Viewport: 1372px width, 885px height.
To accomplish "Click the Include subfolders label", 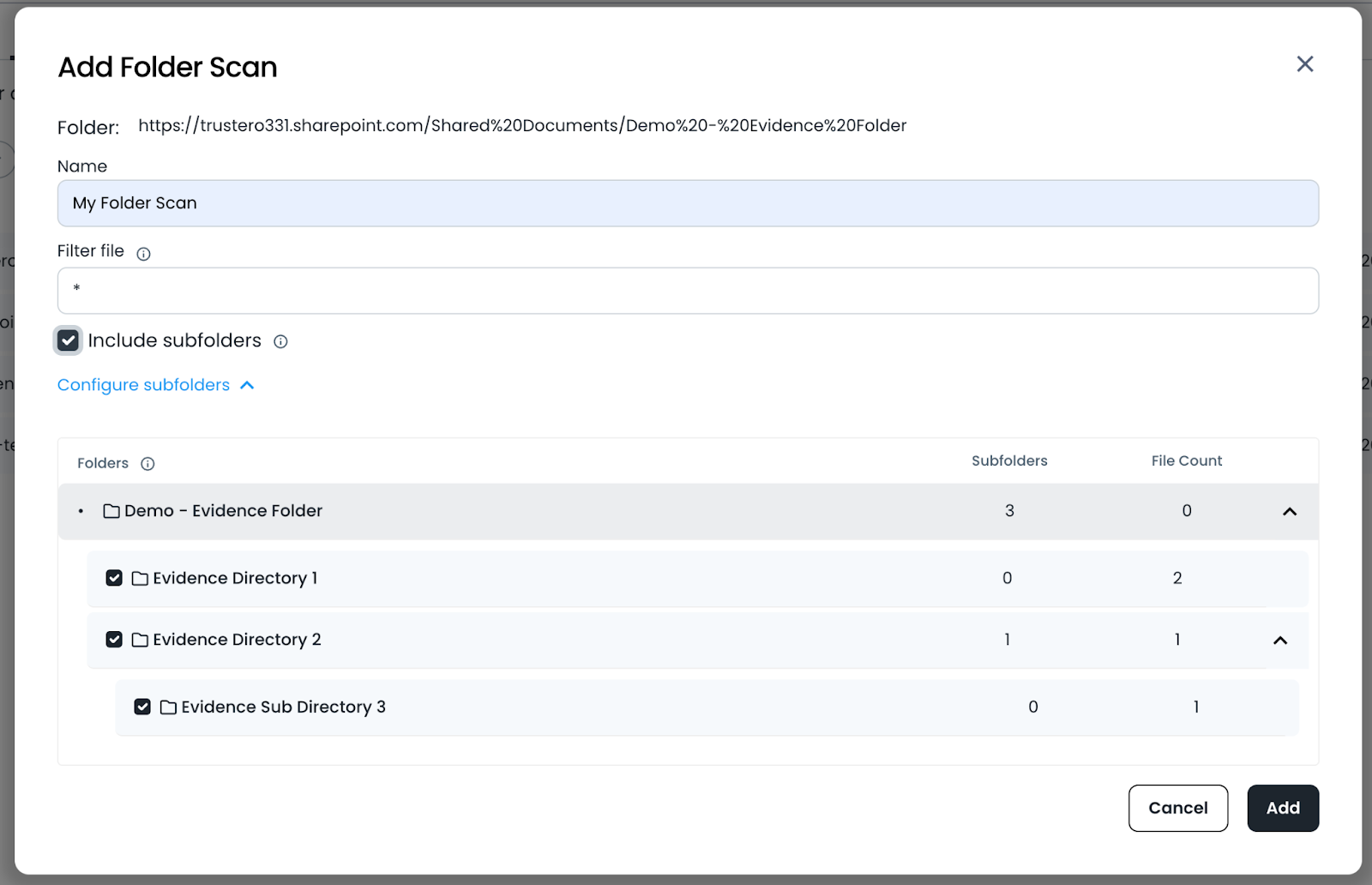I will pyautogui.click(x=174, y=340).
